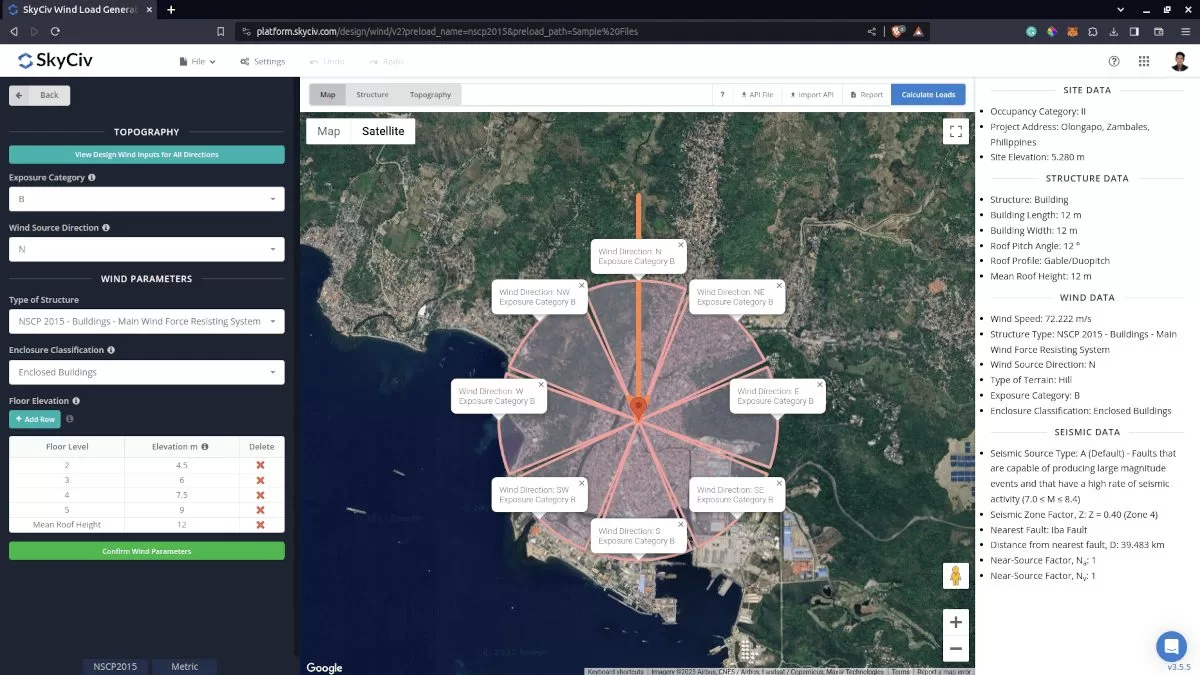Toggle the Metric units button

click(185, 666)
